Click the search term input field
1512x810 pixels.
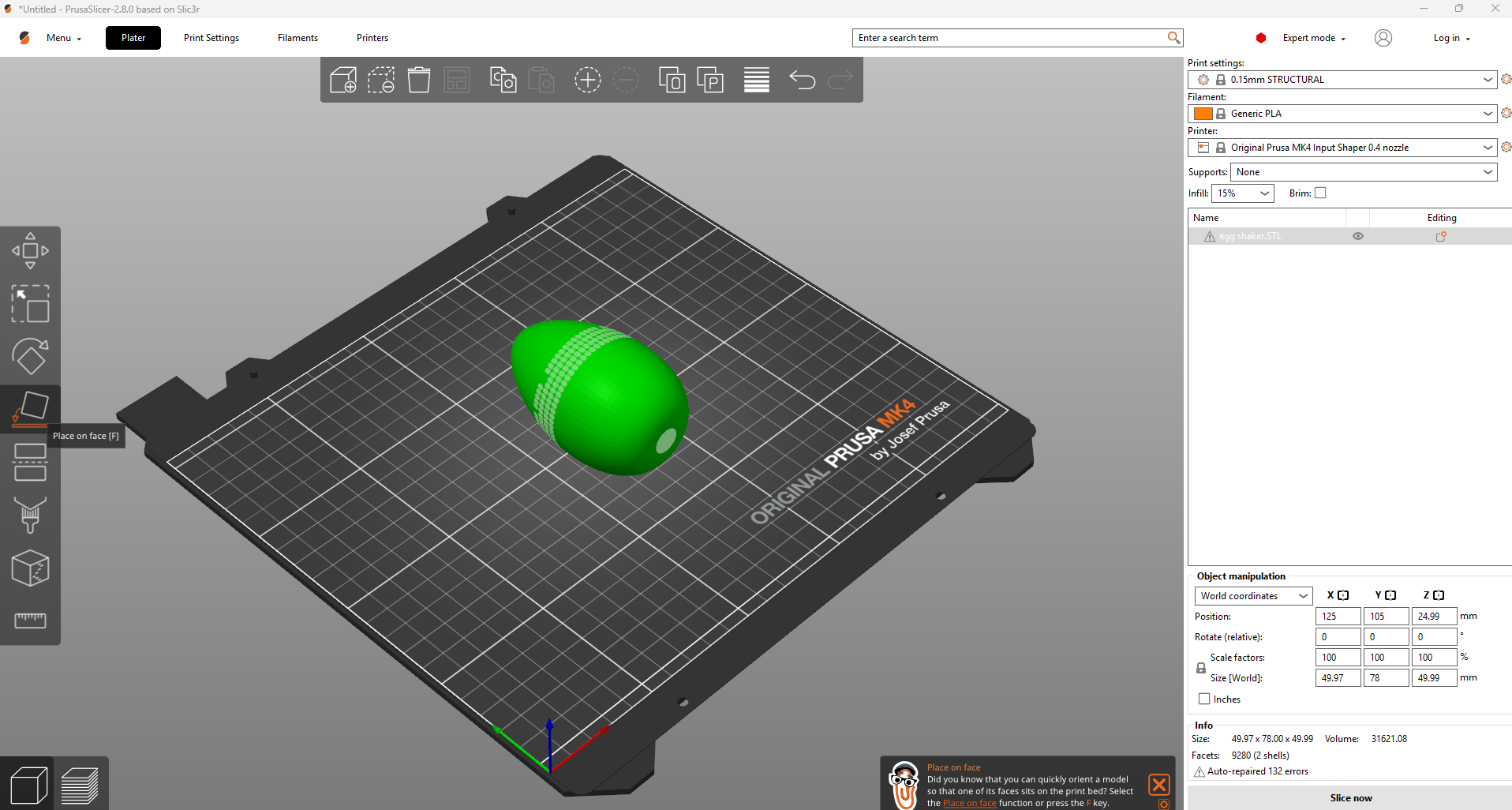coord(1010,38)
